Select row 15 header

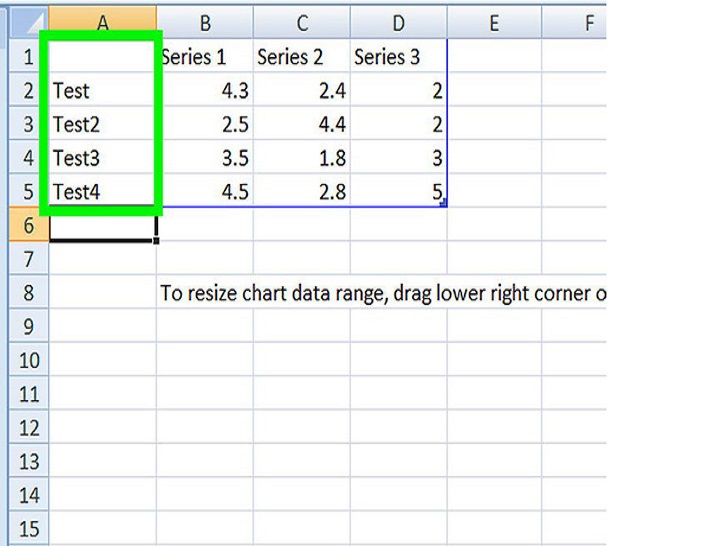[x=28, y=529]
